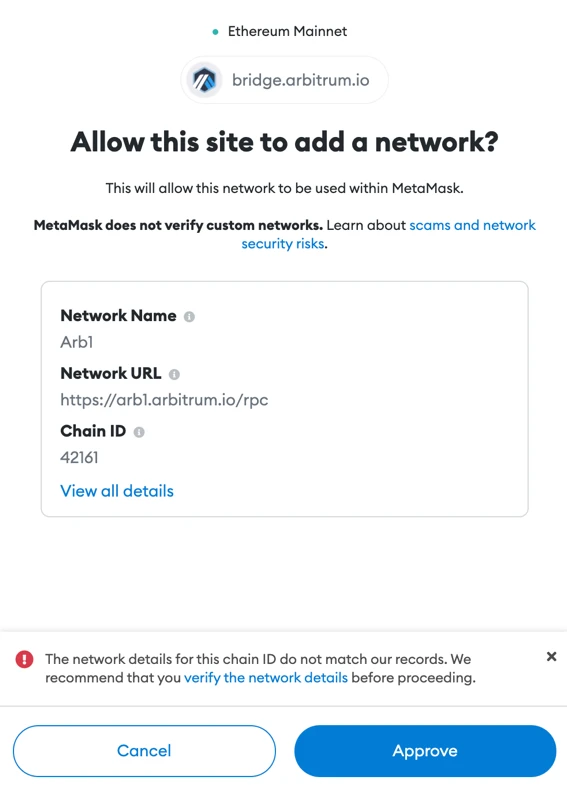Click the chain ID value 42161
The height and width of the screenshot is (790, 567).
point(79,457)
